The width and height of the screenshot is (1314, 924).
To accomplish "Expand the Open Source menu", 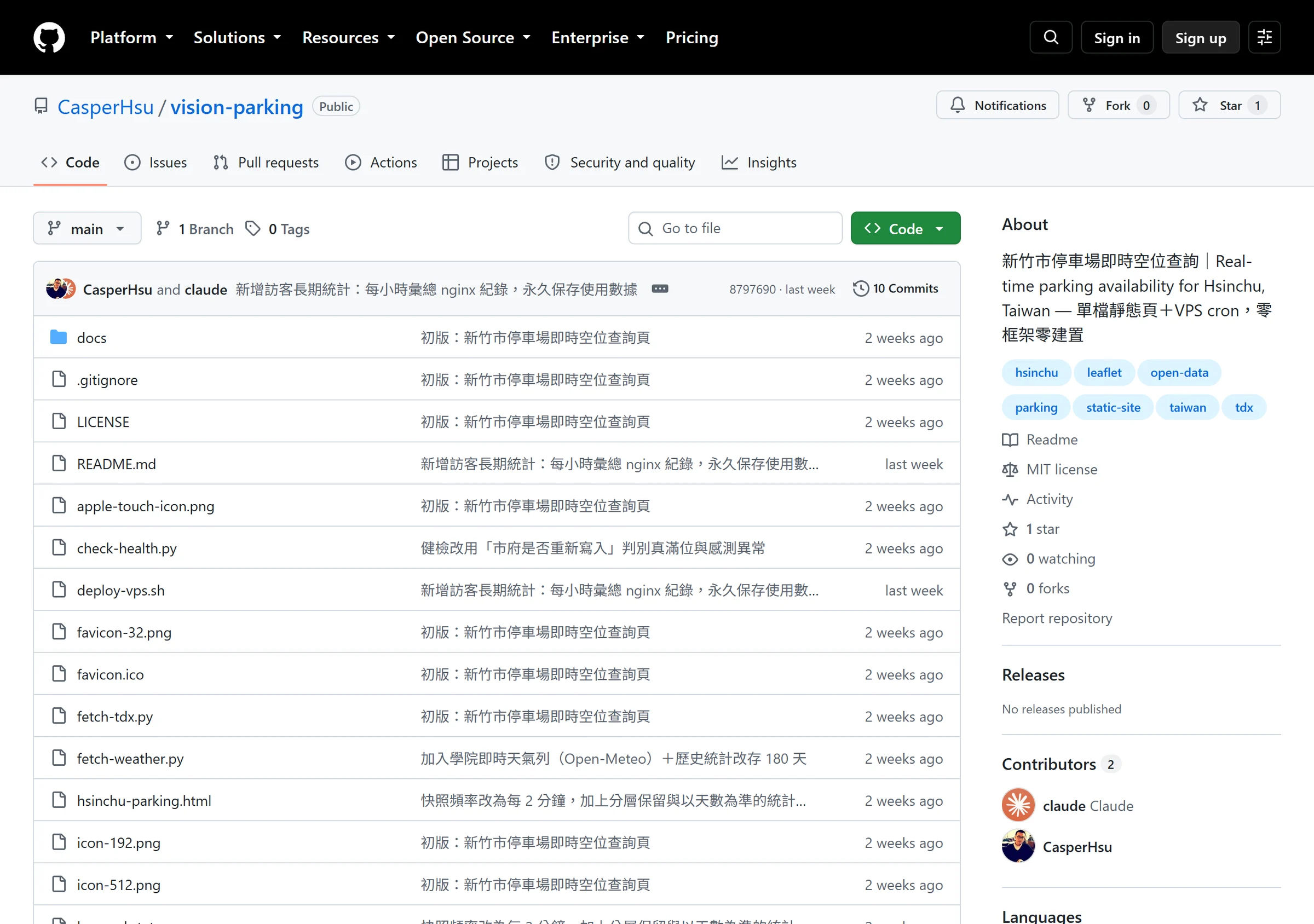I will pos(473,38).
